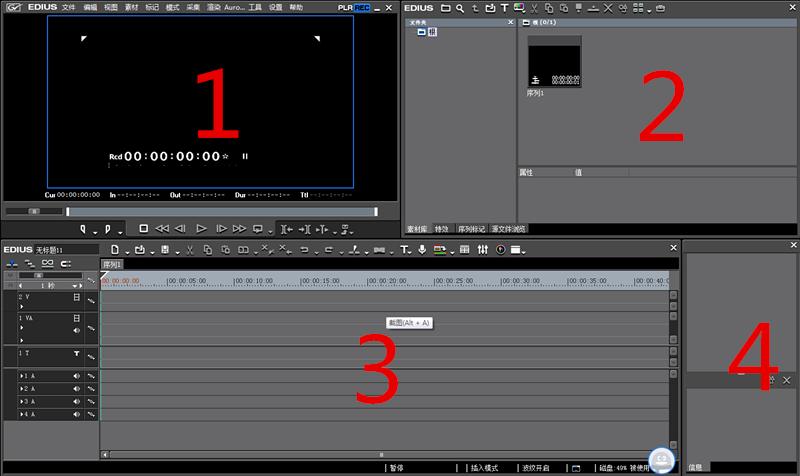Open the save project dropdown arrow
The height and width of the screenshot is (476, 800).
(x=177, y=253)
